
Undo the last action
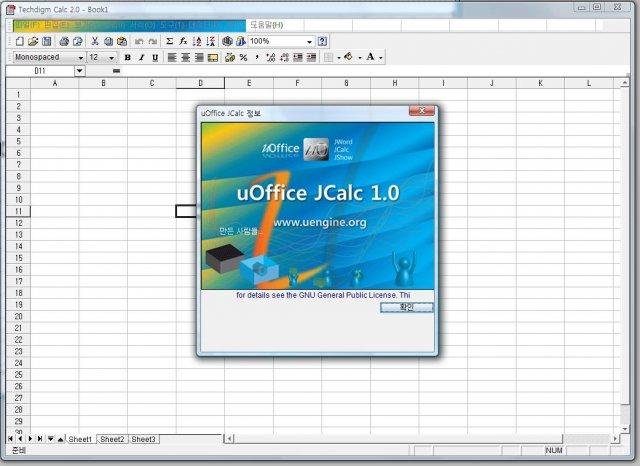[x=139, y=41]
